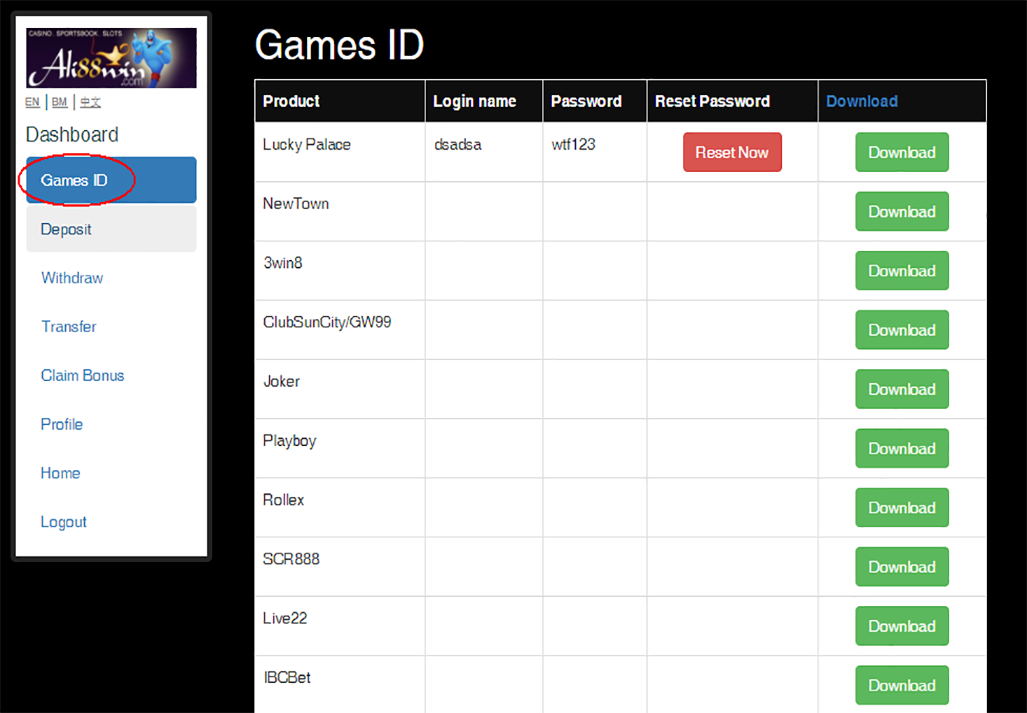Viewport: 1027px width, 713px height.
Task: Click Logout in the sidebar
Action: [x=64, y=522]
